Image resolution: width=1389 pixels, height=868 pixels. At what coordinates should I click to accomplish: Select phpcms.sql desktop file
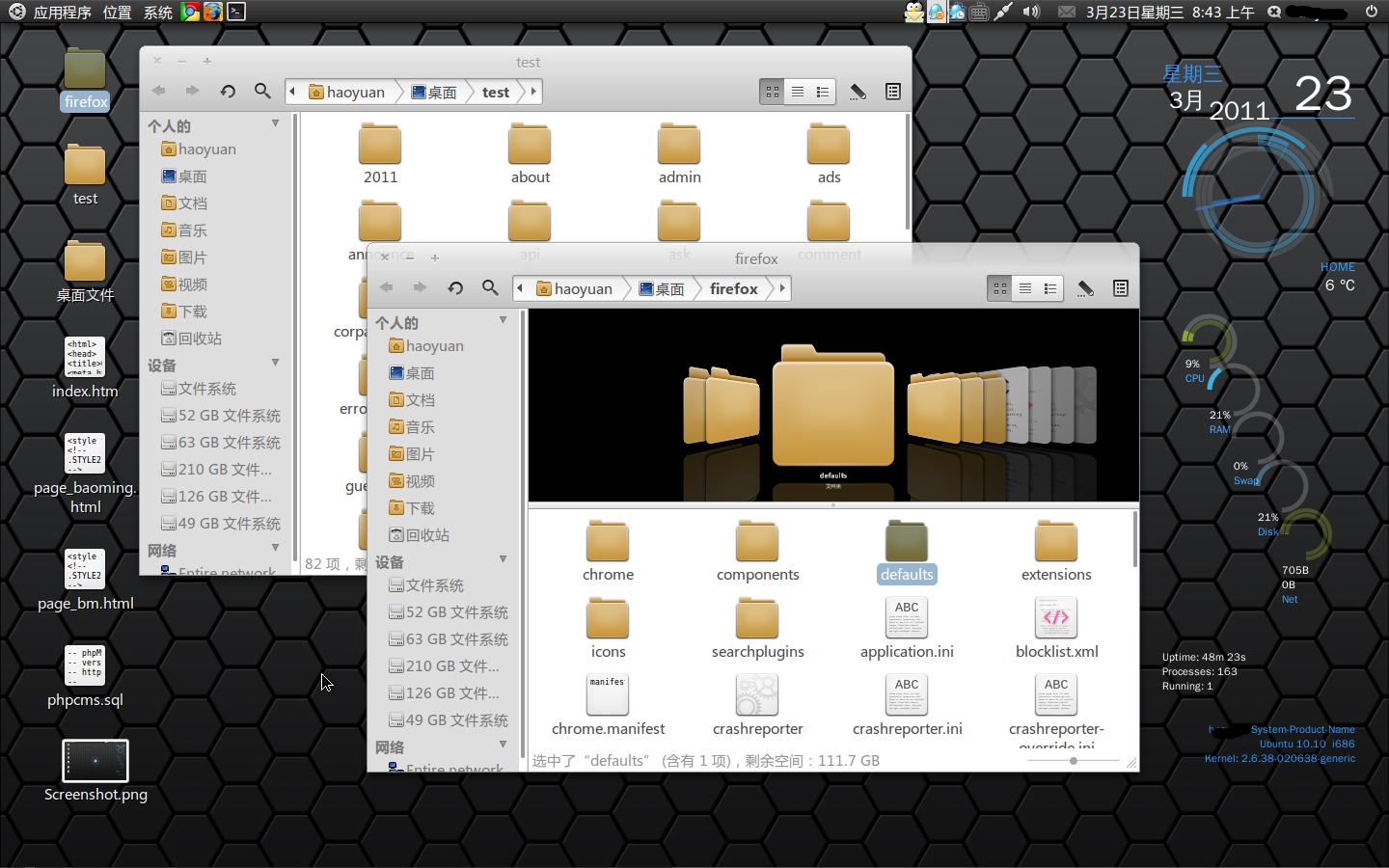(x=85, y=676)
